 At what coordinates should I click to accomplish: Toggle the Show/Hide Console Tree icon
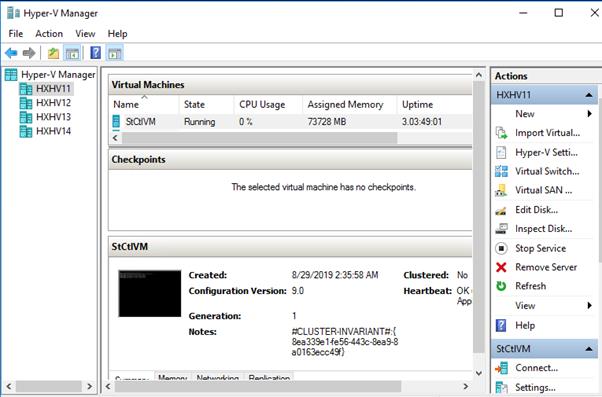tap(72, 53)
